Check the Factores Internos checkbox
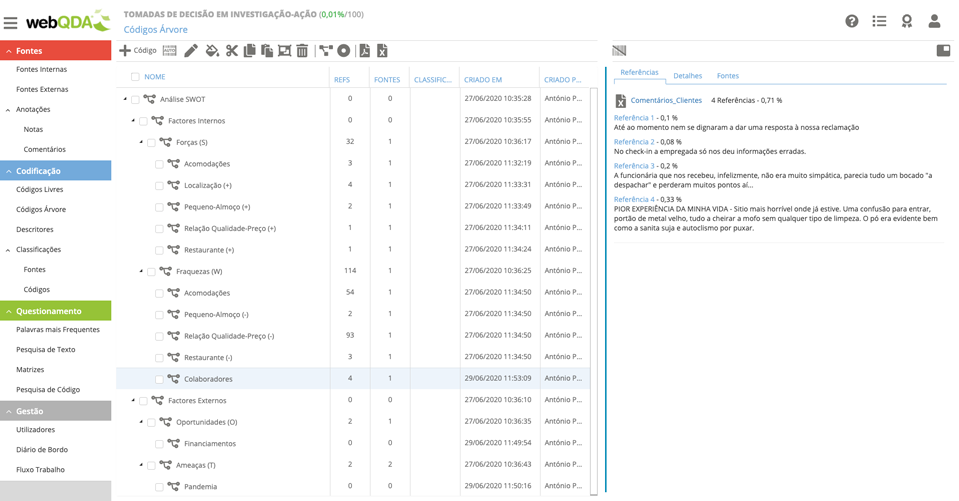The width and height of the screenshot is (959, 501). 143,121
